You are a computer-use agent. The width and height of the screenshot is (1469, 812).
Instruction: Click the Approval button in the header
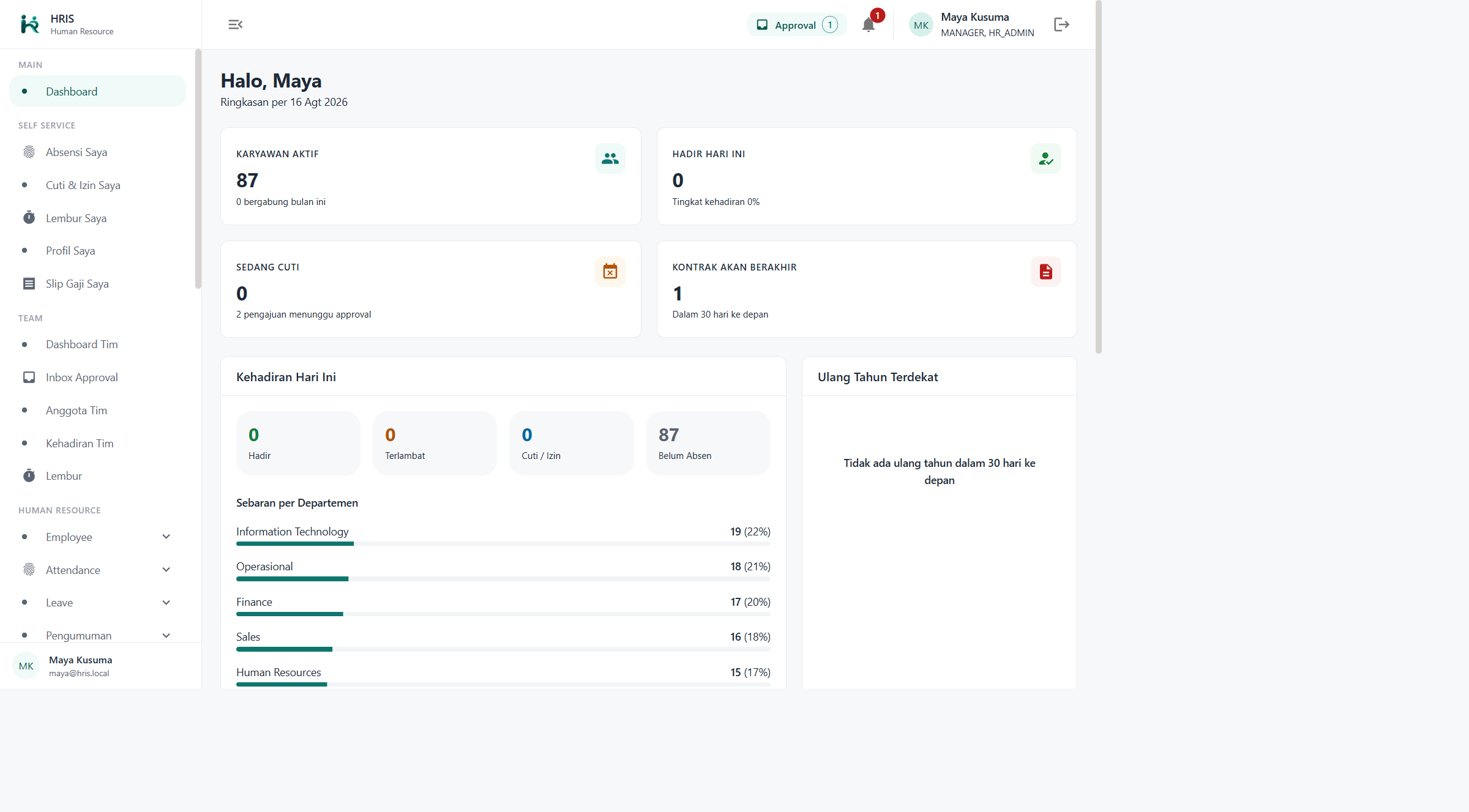[797, 25]
